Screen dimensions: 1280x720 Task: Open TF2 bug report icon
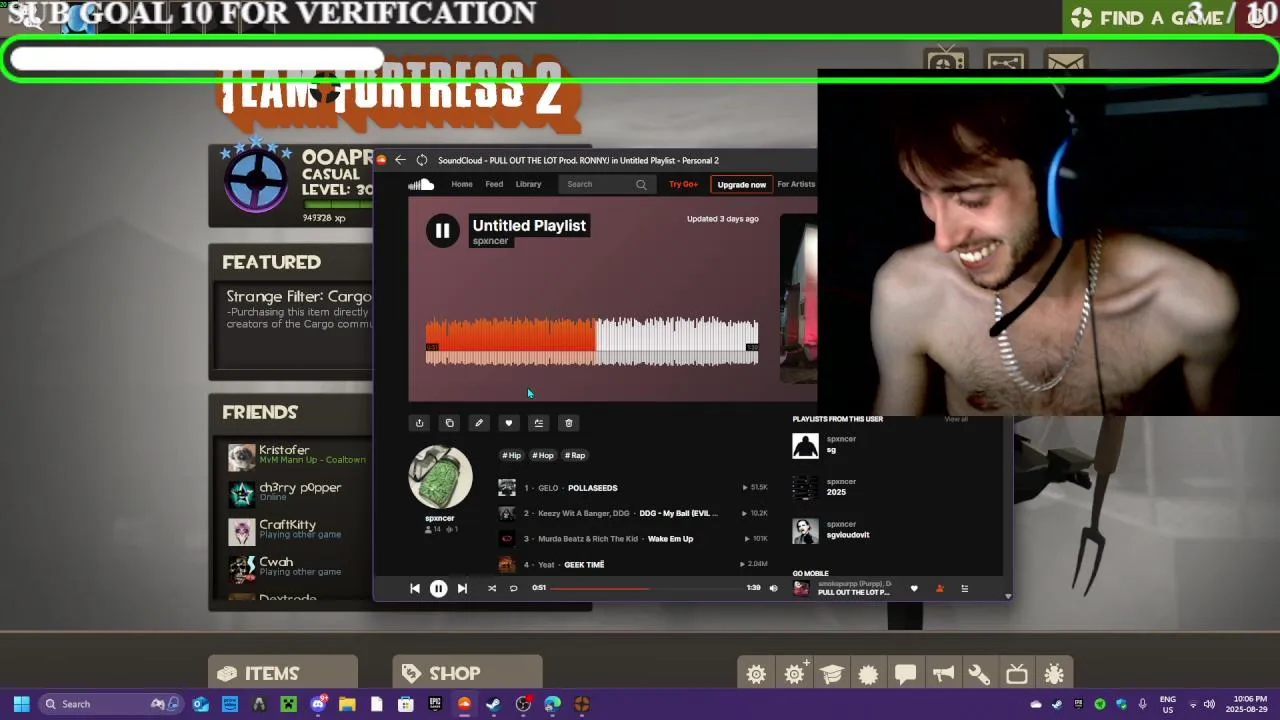1053,674
